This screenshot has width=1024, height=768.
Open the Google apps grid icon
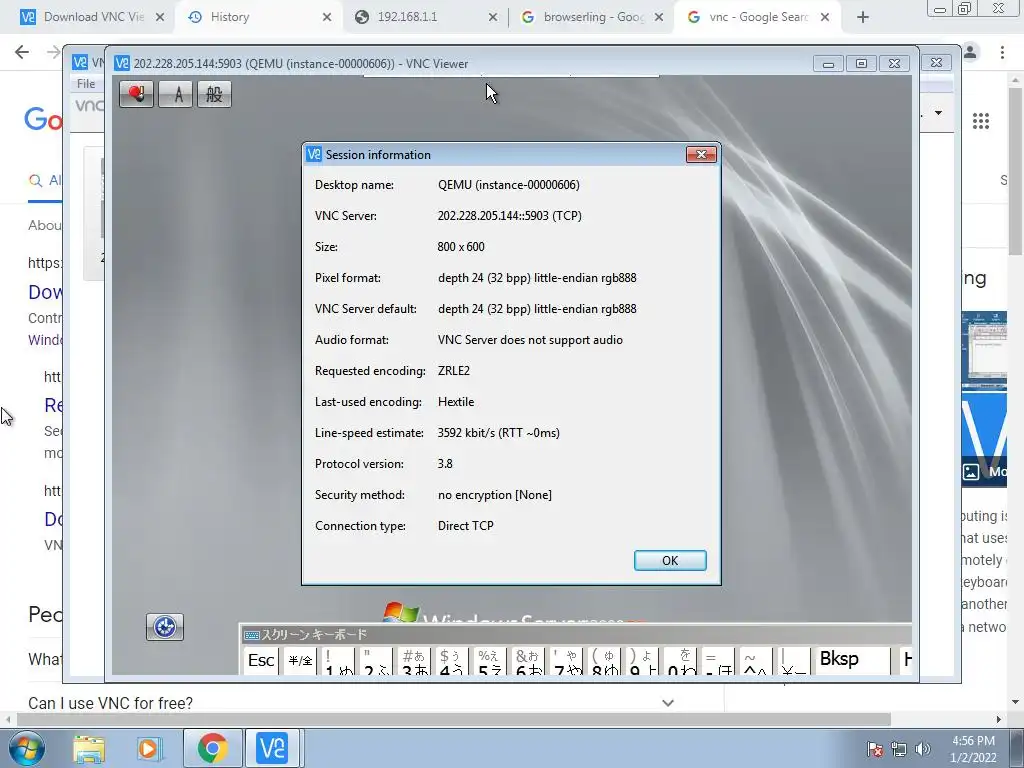click(x=980, y=121)
